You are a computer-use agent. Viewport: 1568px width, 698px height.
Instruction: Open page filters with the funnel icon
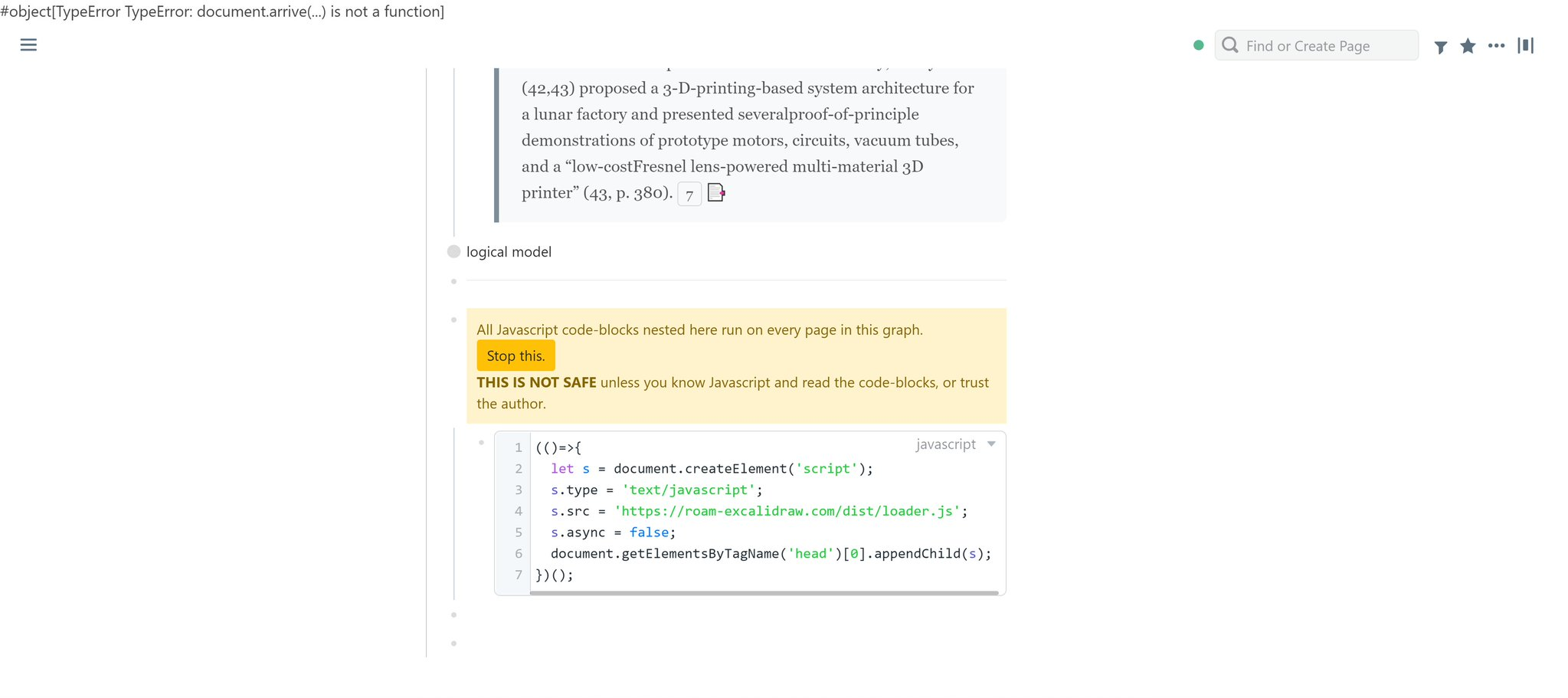click(1441, 46)
